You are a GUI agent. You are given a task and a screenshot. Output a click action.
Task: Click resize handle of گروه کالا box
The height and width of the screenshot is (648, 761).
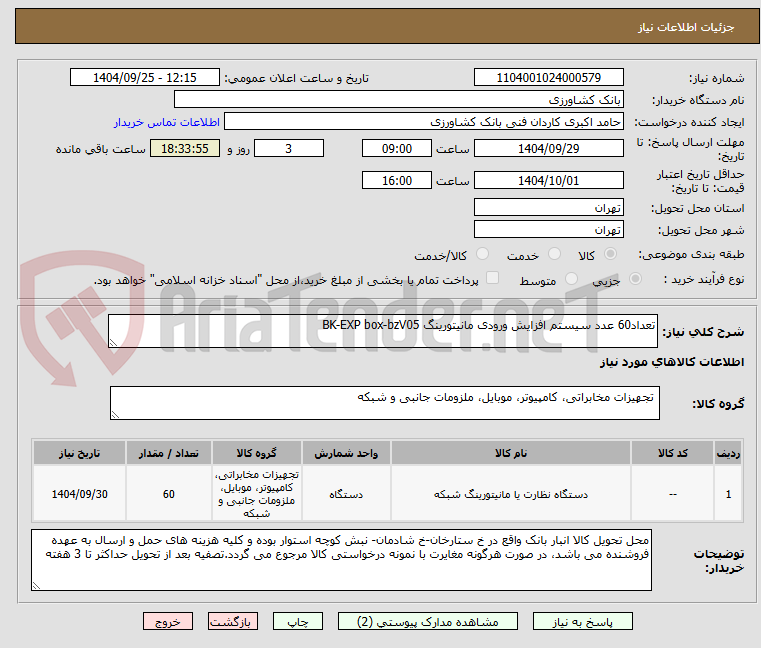coord(115,415)
